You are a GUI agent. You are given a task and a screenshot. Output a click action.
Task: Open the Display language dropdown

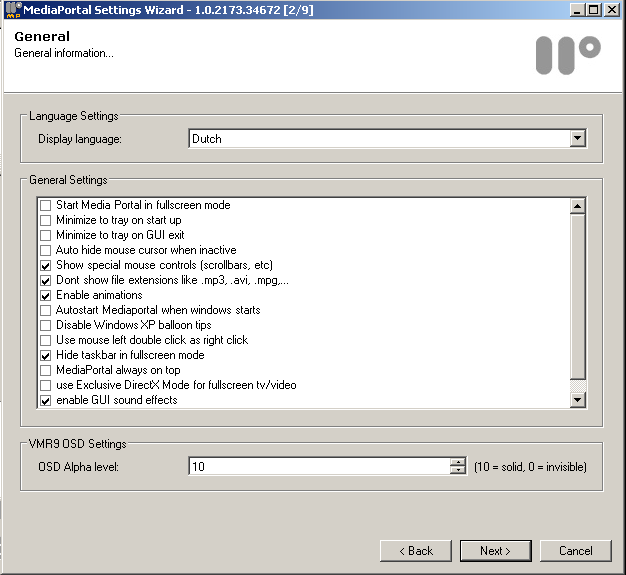[577, 139]
